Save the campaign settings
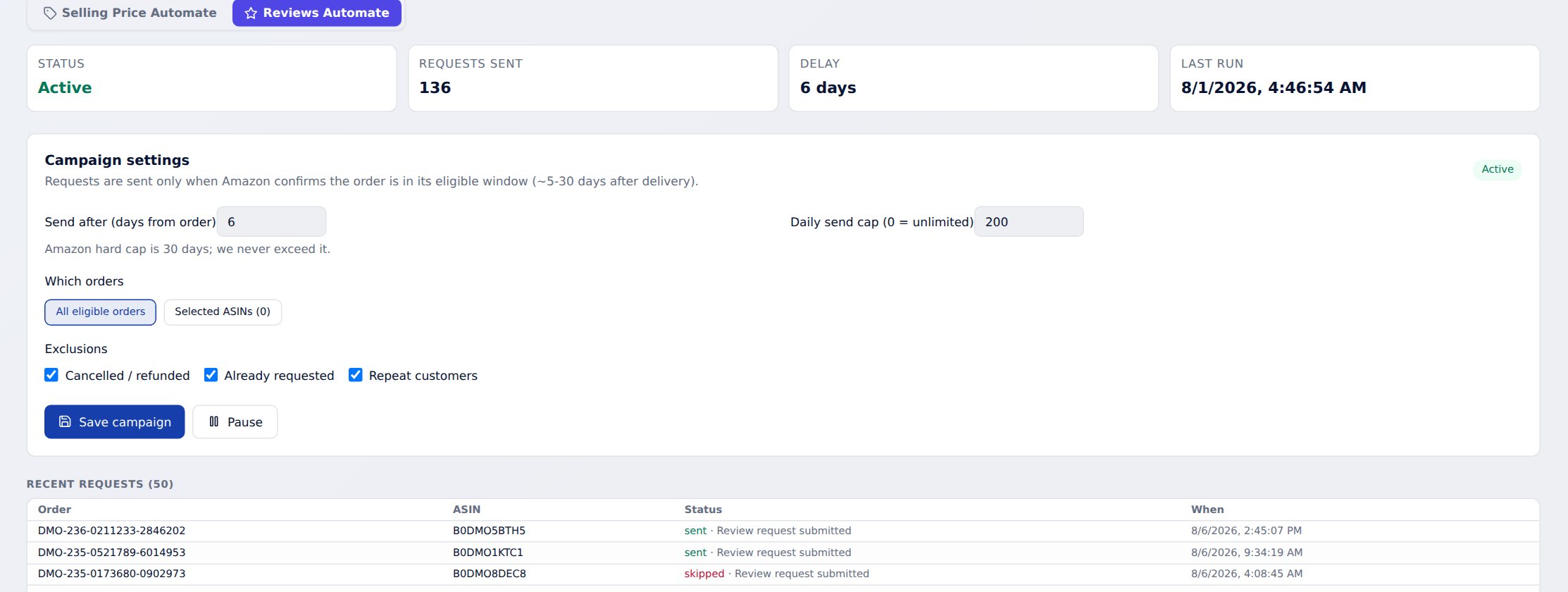 pos(114,421)
